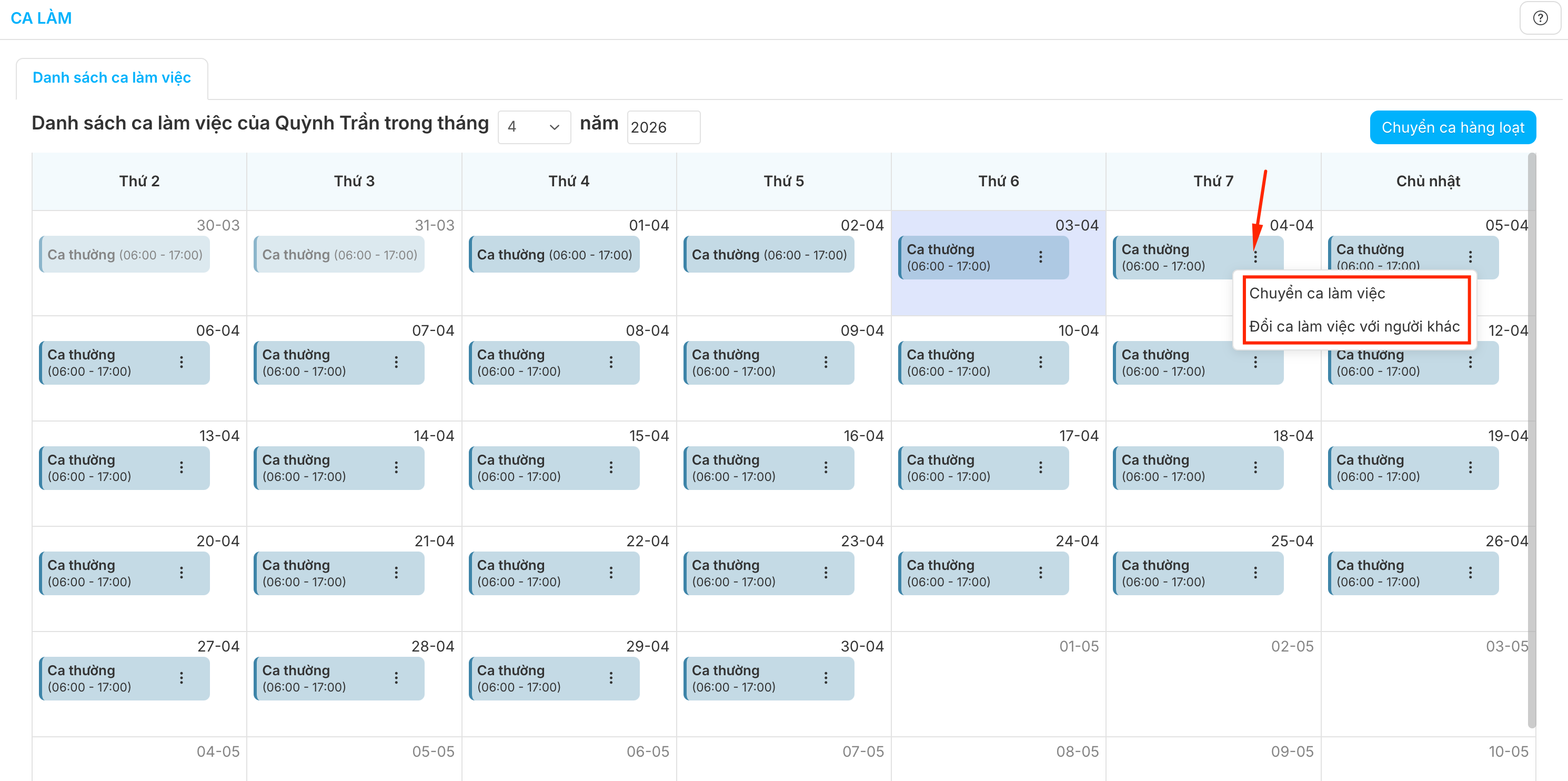
Task: Open three-dot menu for 05-04 shift
Action: (1470, 257)
